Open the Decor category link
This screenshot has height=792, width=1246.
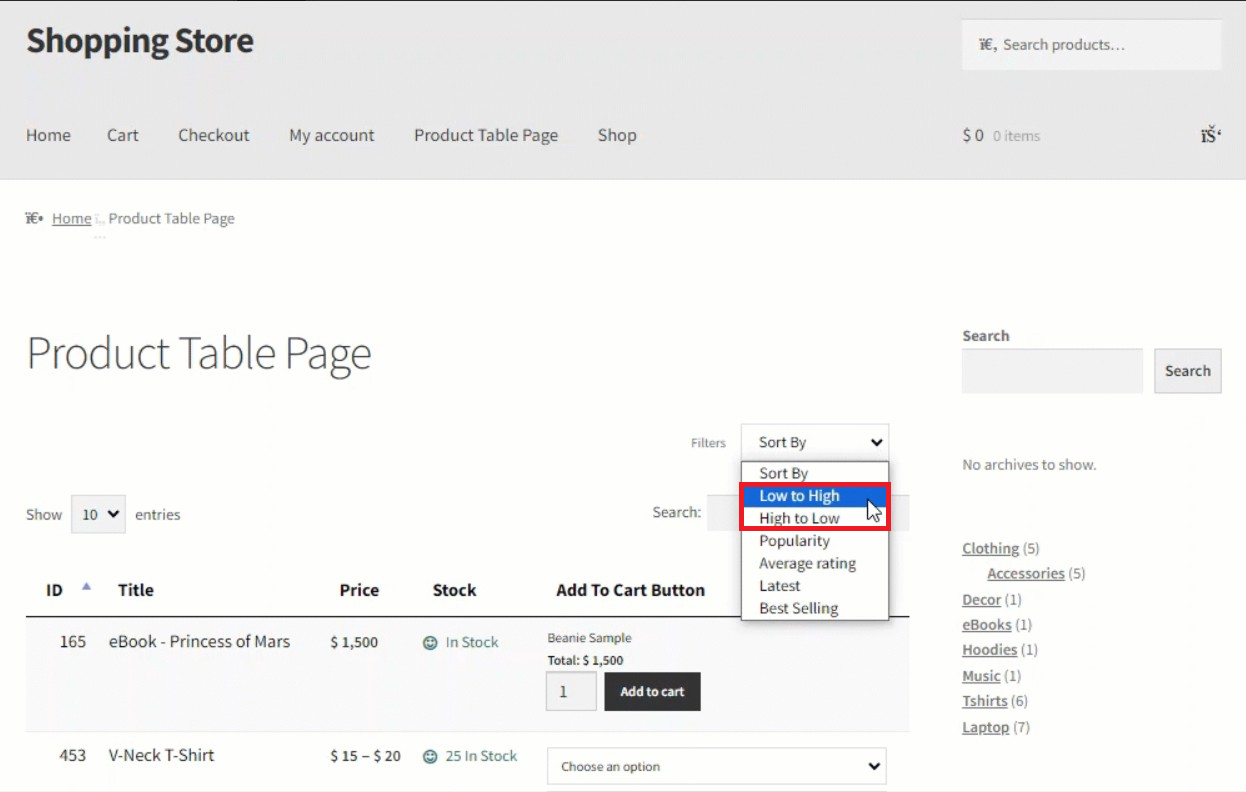[981, 599]
